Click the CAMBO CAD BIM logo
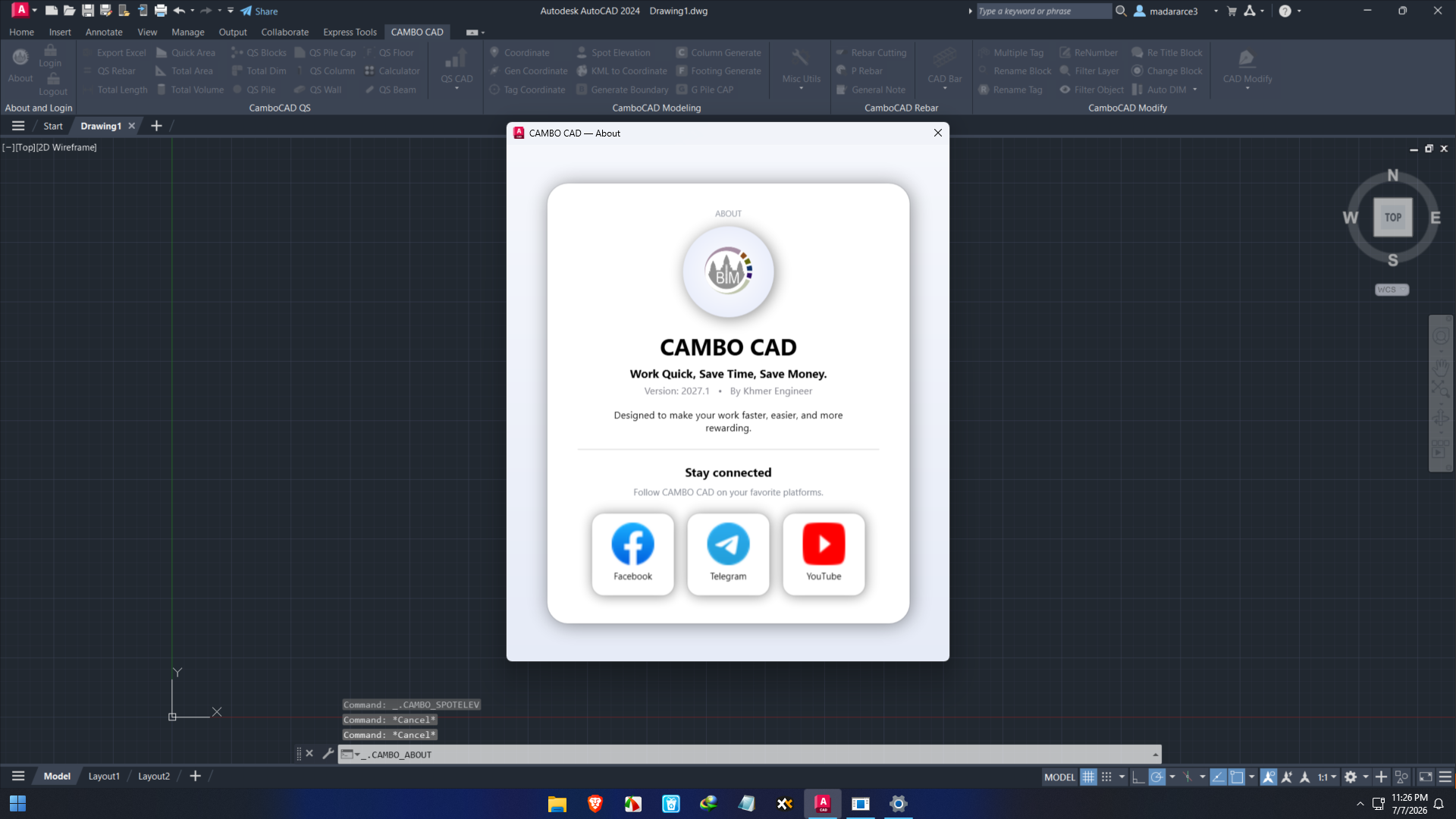This screenshot has width=1456, height=819. (x=728, y=271)
